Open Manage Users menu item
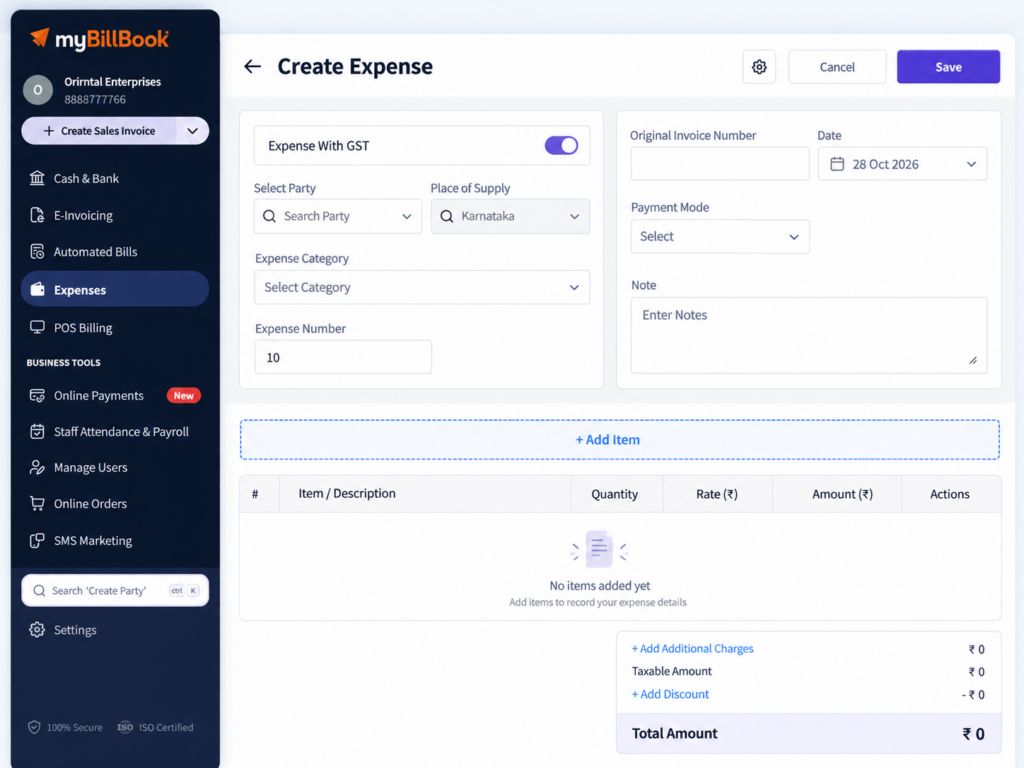The width and height of the screenshot is (1024, 768). click(115, 468)
